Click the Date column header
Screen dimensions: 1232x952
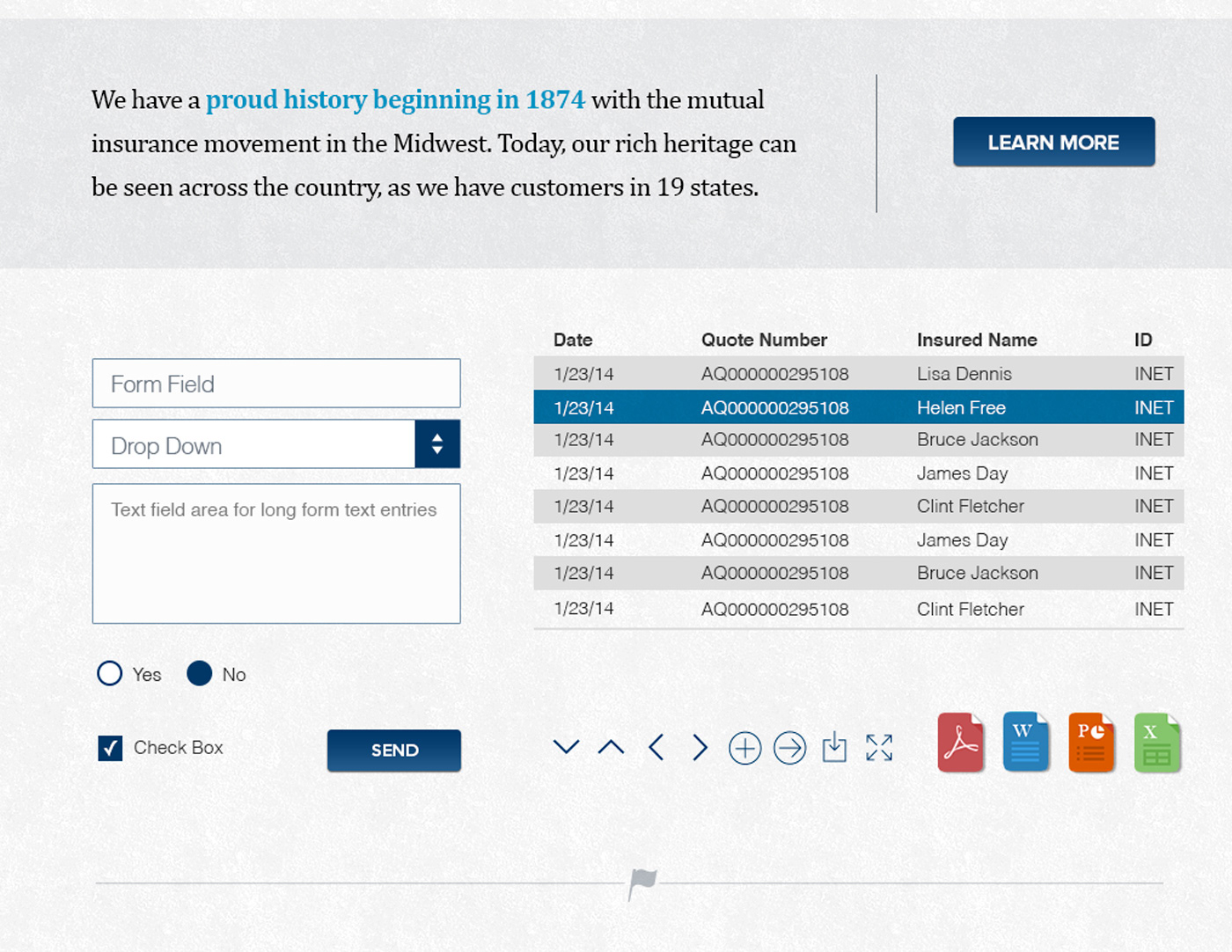click(573, 340)
